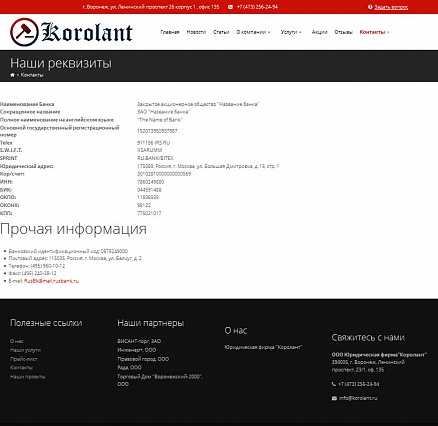438x426 pixels.
Task: Click the Korolant logo text
Action: point(87,32)
